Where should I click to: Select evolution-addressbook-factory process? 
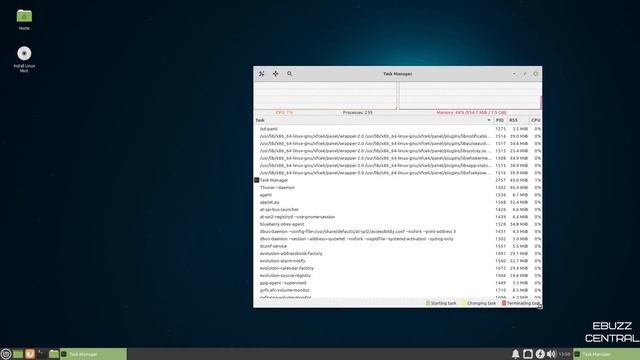click(x=398, y=254)
